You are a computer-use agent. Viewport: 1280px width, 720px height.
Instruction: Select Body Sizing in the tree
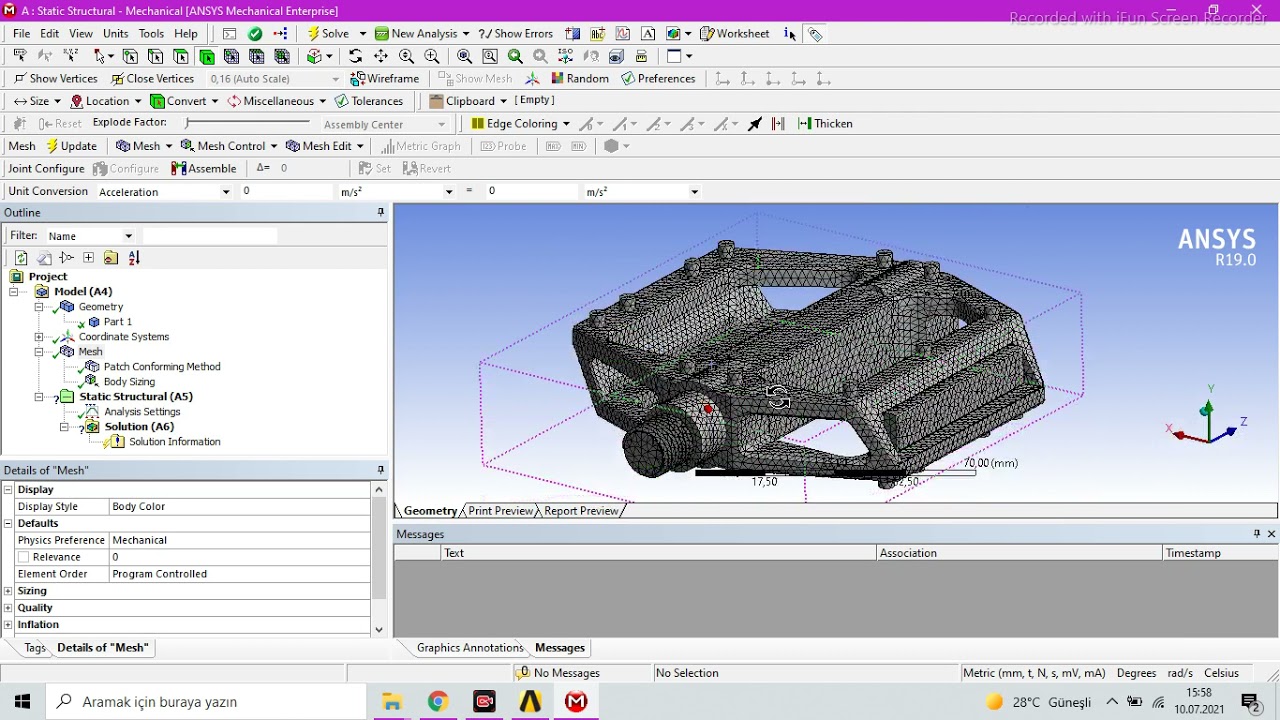click(x=129, y=382)
